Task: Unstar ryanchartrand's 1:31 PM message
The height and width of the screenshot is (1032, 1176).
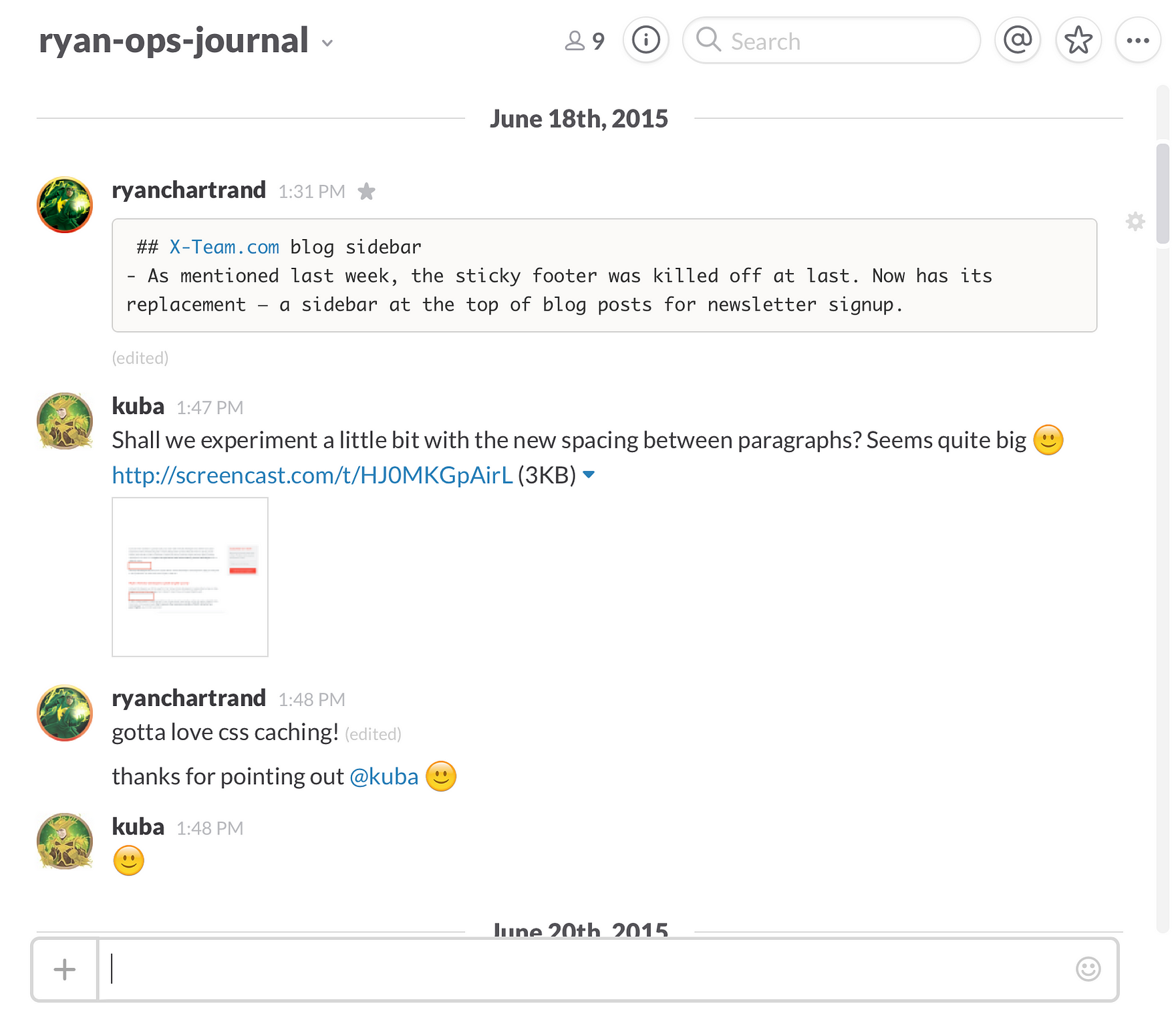Action: (366, 192)
